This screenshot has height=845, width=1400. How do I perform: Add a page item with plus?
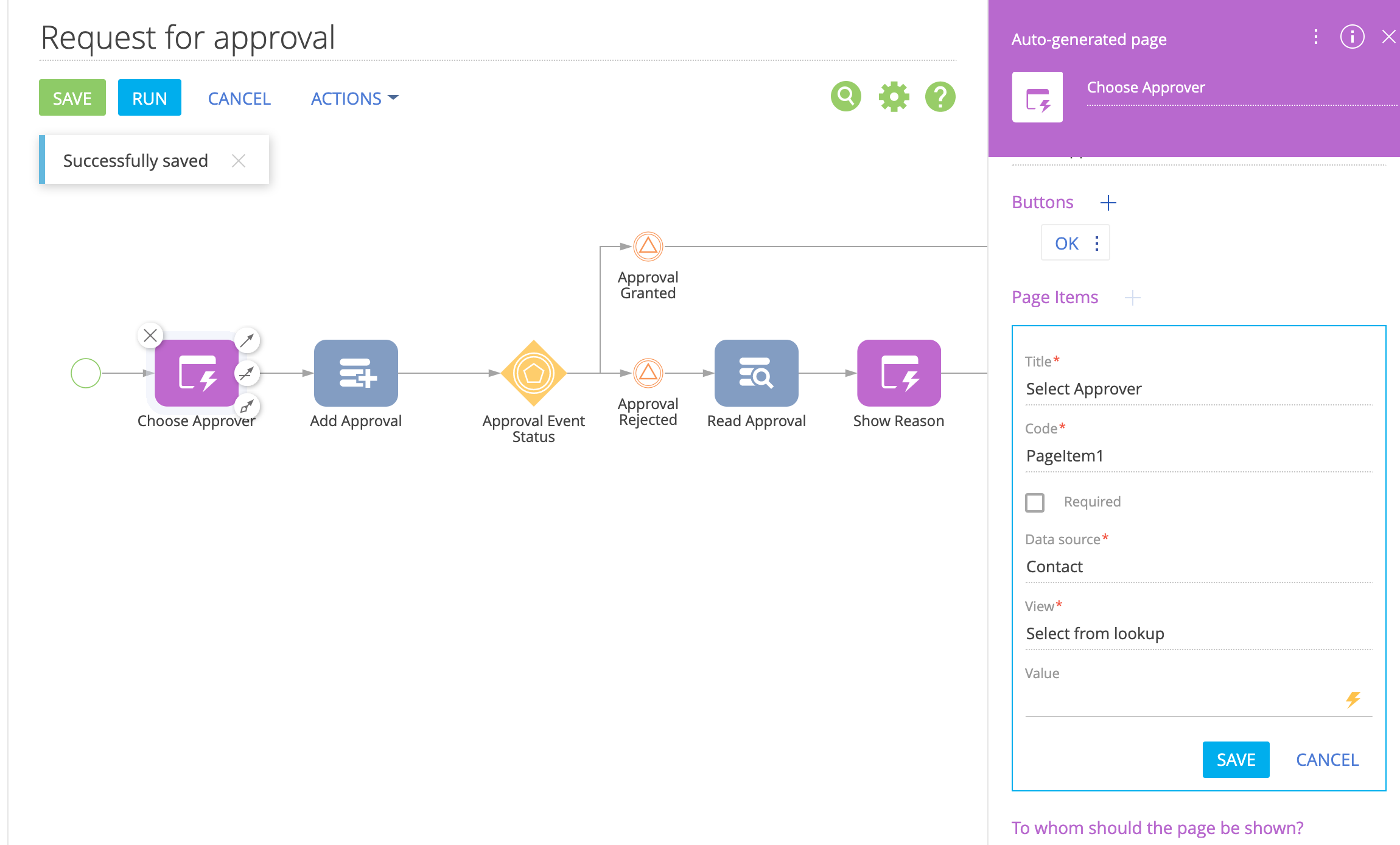pos(1132,298)
